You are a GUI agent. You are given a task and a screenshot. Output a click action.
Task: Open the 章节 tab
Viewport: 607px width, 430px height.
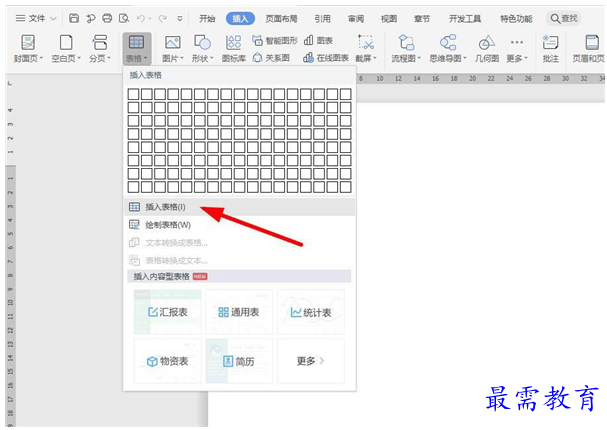422,19
